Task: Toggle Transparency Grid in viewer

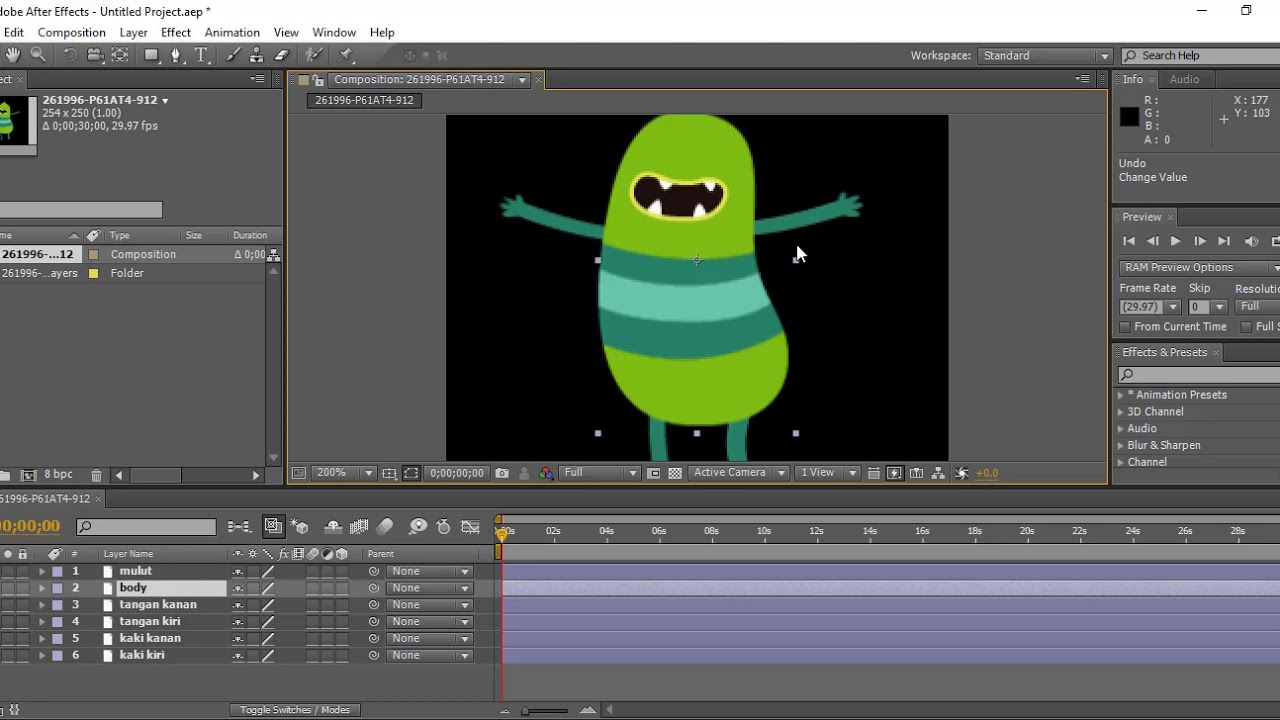Action: pos(675,473)
